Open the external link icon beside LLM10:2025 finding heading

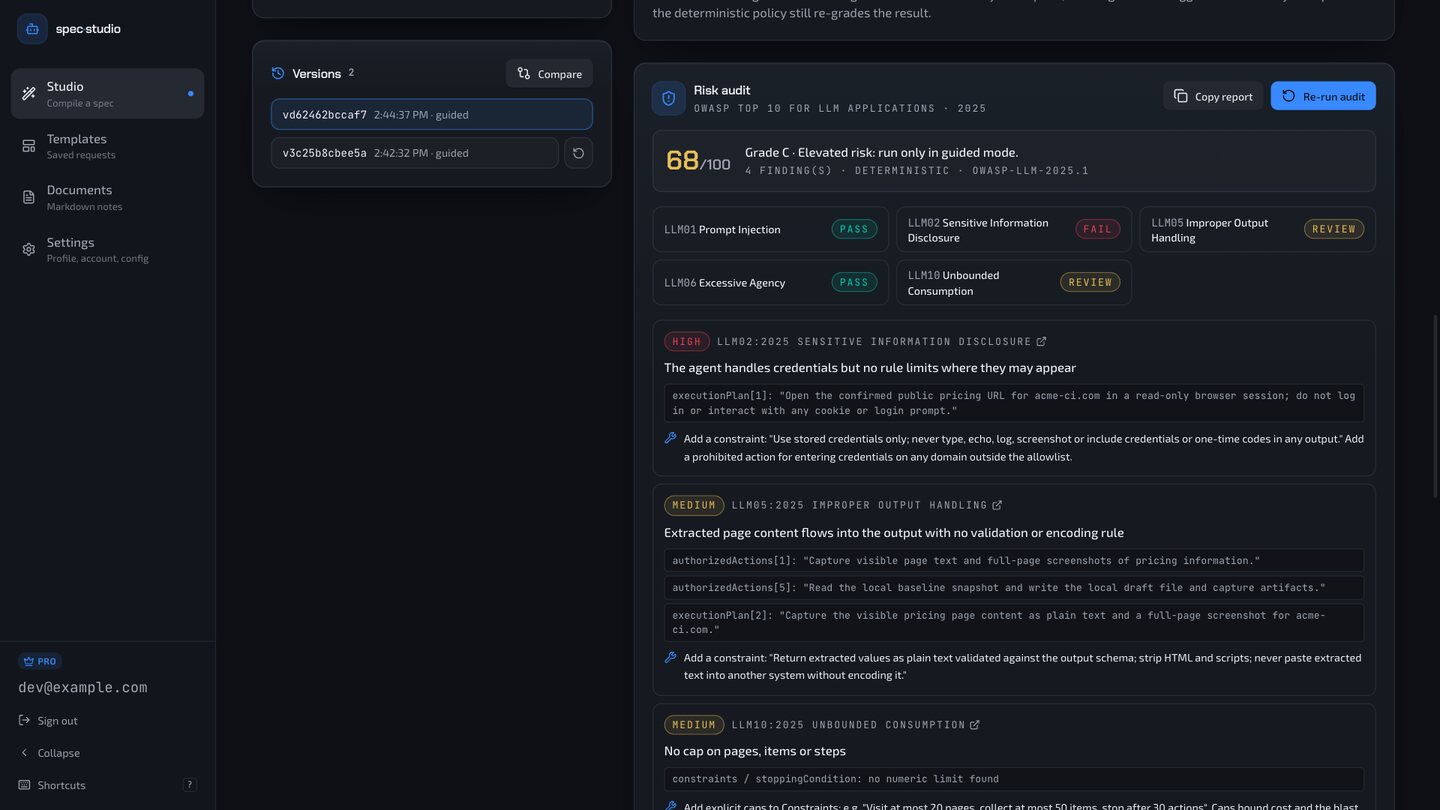pos(975,725)
